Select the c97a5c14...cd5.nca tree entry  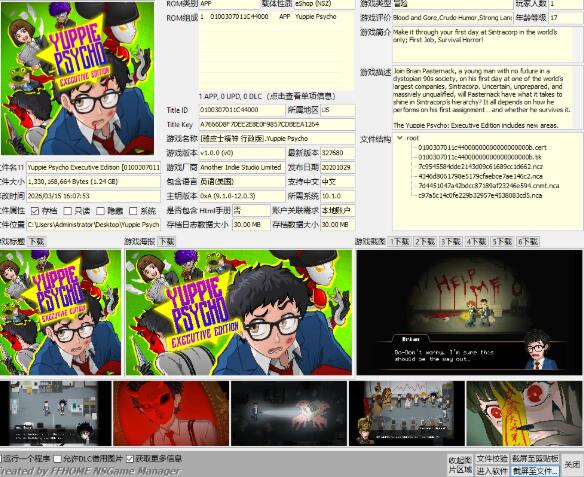tap(480, 195)
